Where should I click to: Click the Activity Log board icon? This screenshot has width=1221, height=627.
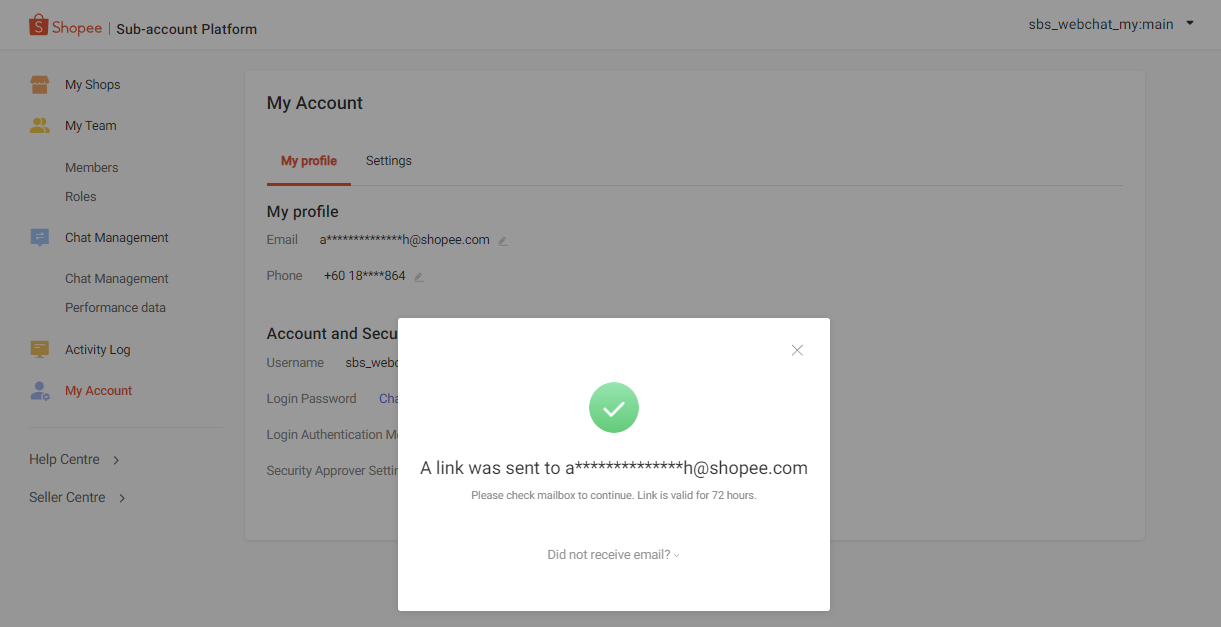pos(40,348)
